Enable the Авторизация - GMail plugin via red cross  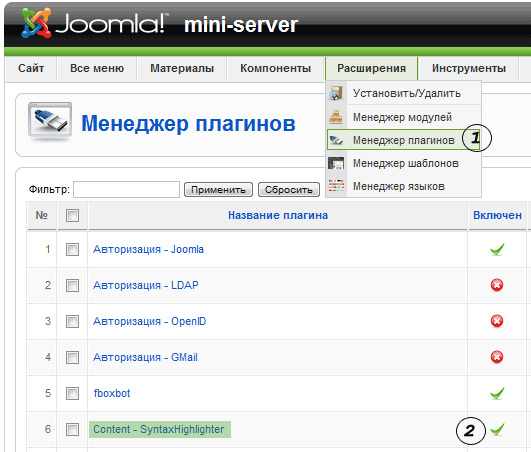point(497,357)
